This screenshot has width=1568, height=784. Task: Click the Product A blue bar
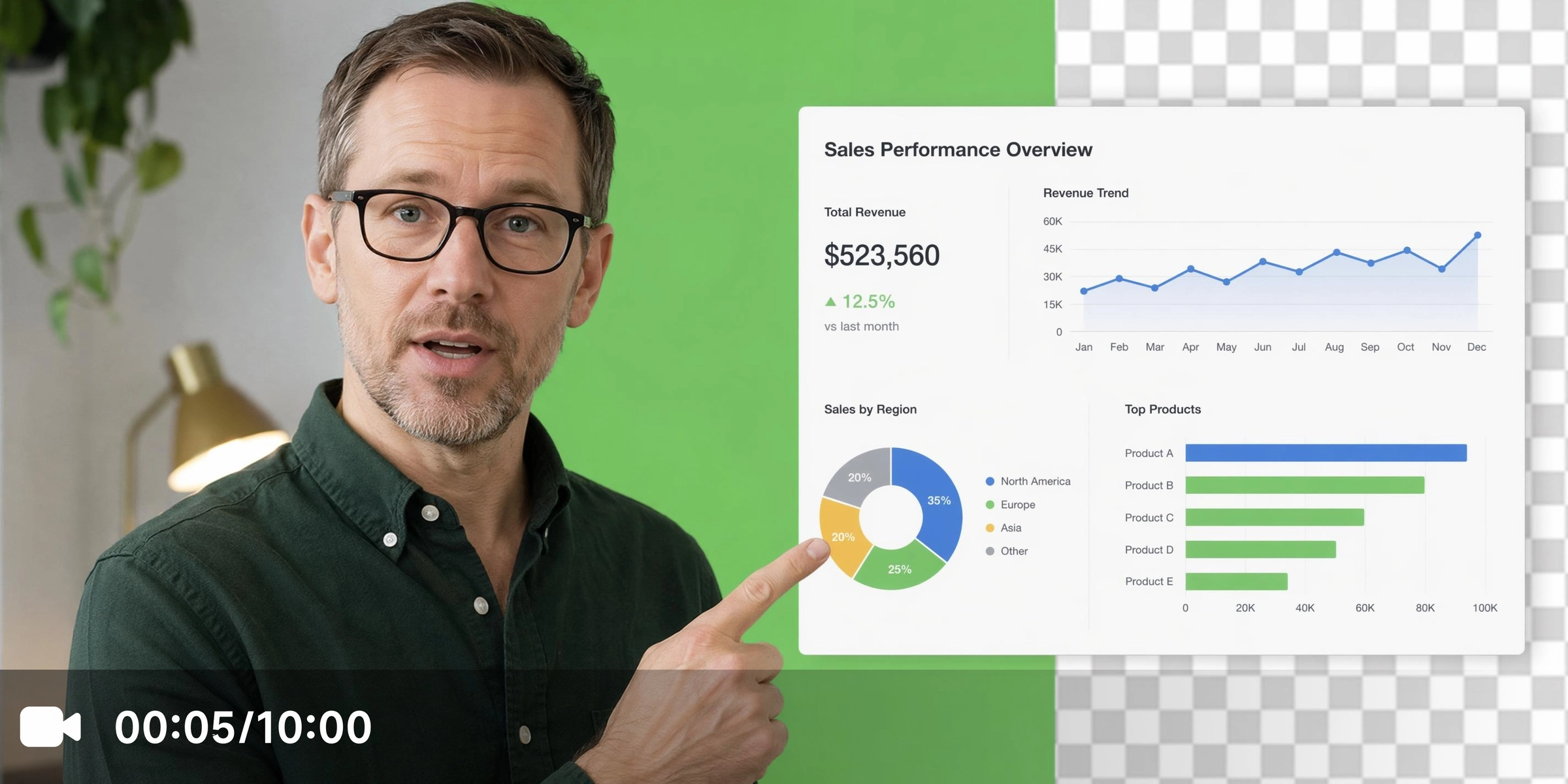point(1326,453)
